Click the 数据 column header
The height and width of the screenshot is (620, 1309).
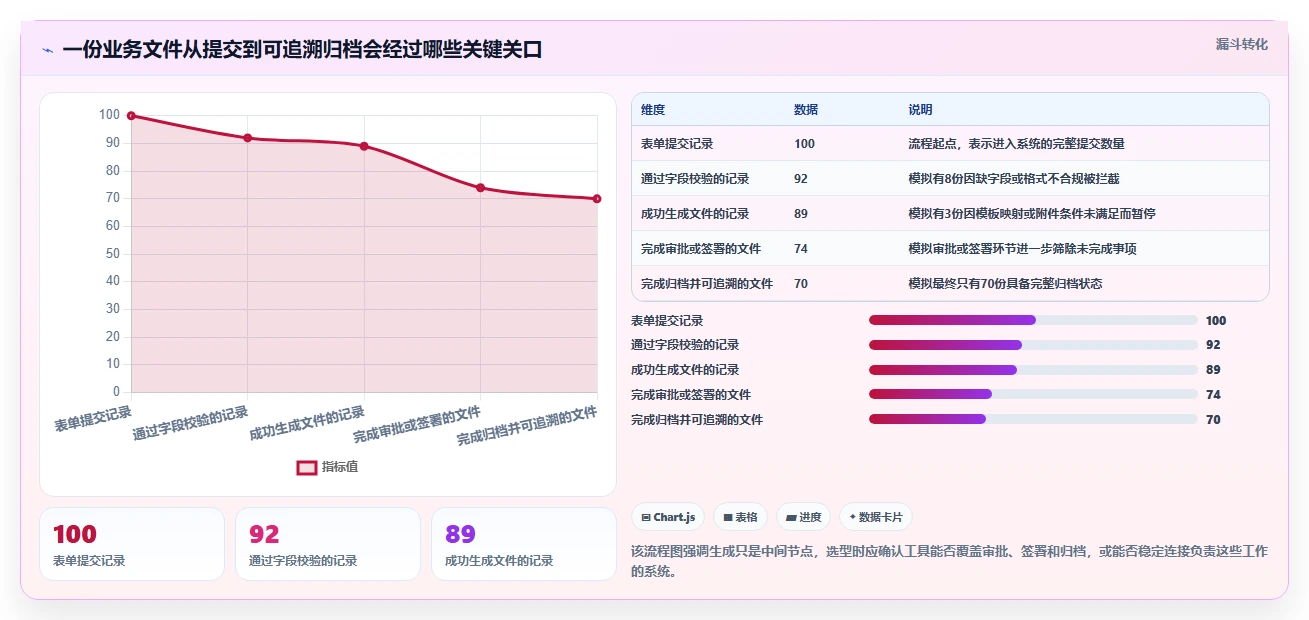(806, 110)
